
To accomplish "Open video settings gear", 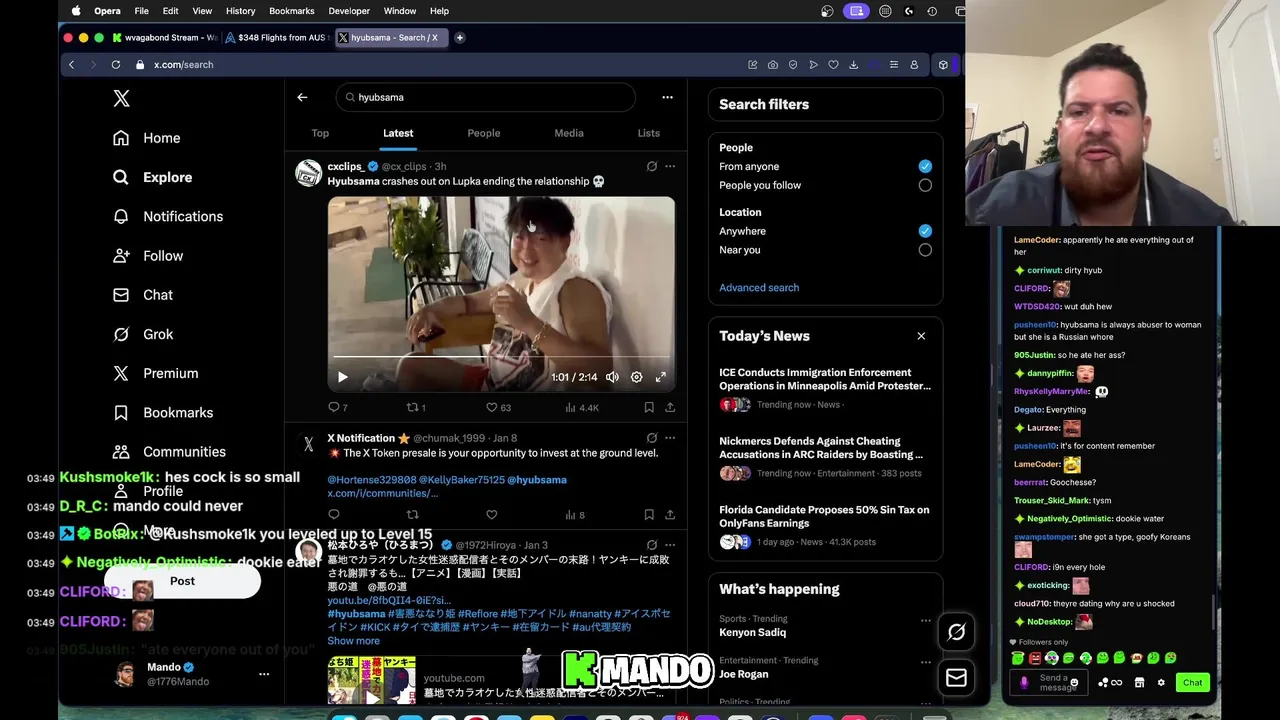I will point(636,377).
